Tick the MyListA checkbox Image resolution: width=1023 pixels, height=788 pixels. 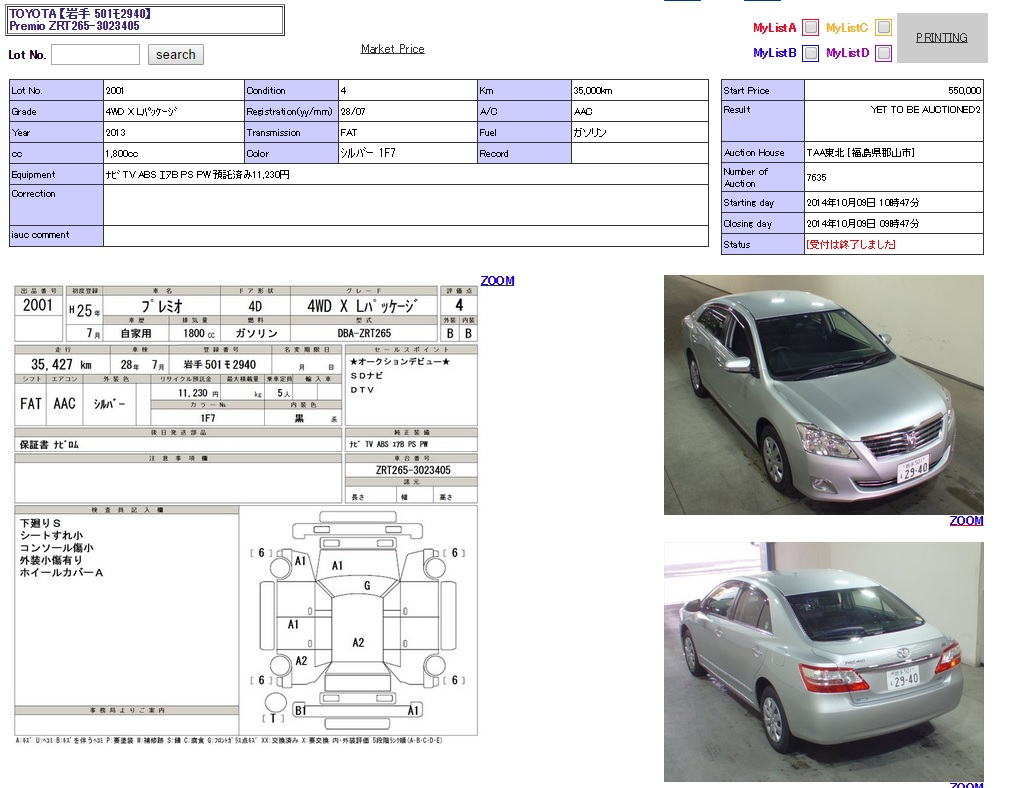(x=810, y=28)
